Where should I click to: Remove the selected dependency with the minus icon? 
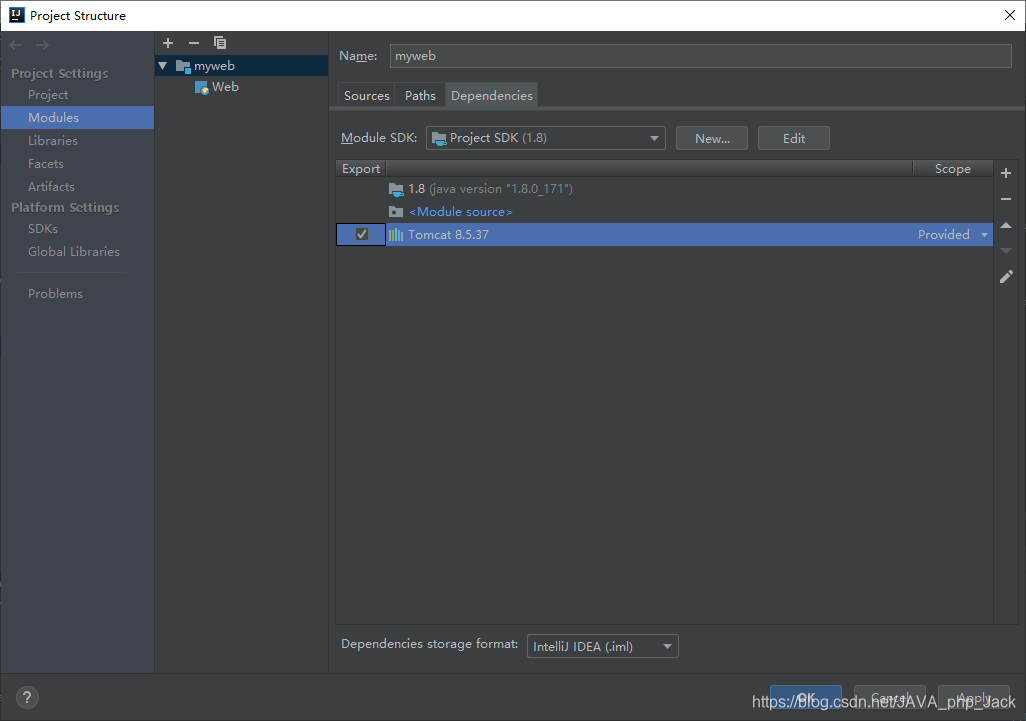[x=1006, y=199]
